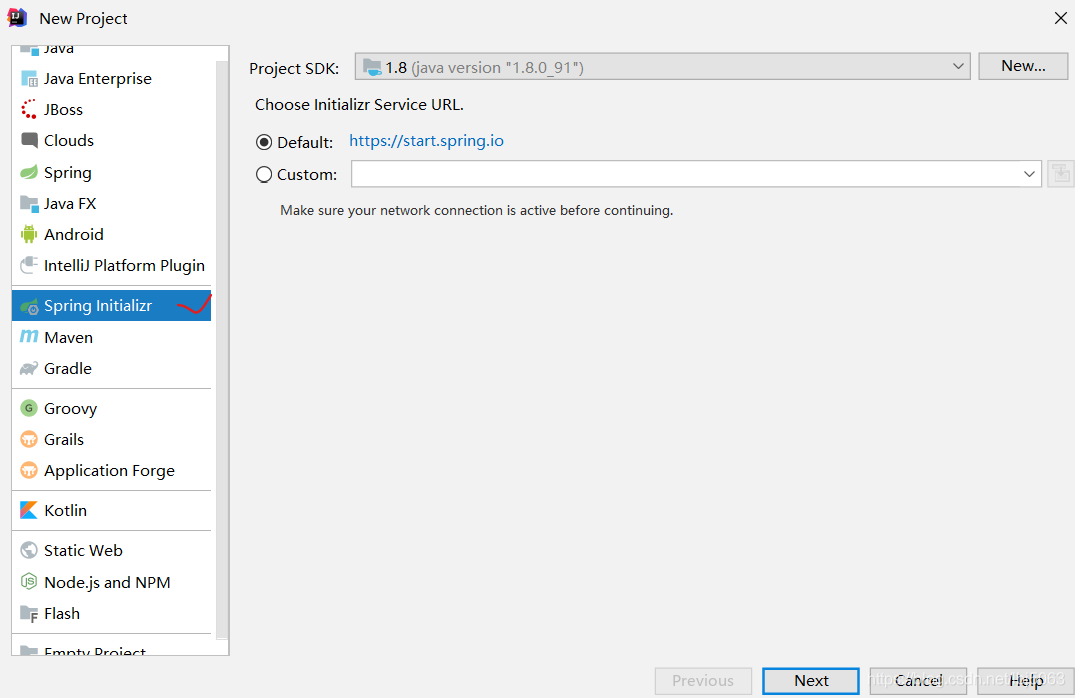Click the download icon beside the Custom URL field
Screen dimensions: 1075x698
(1061, 173)
